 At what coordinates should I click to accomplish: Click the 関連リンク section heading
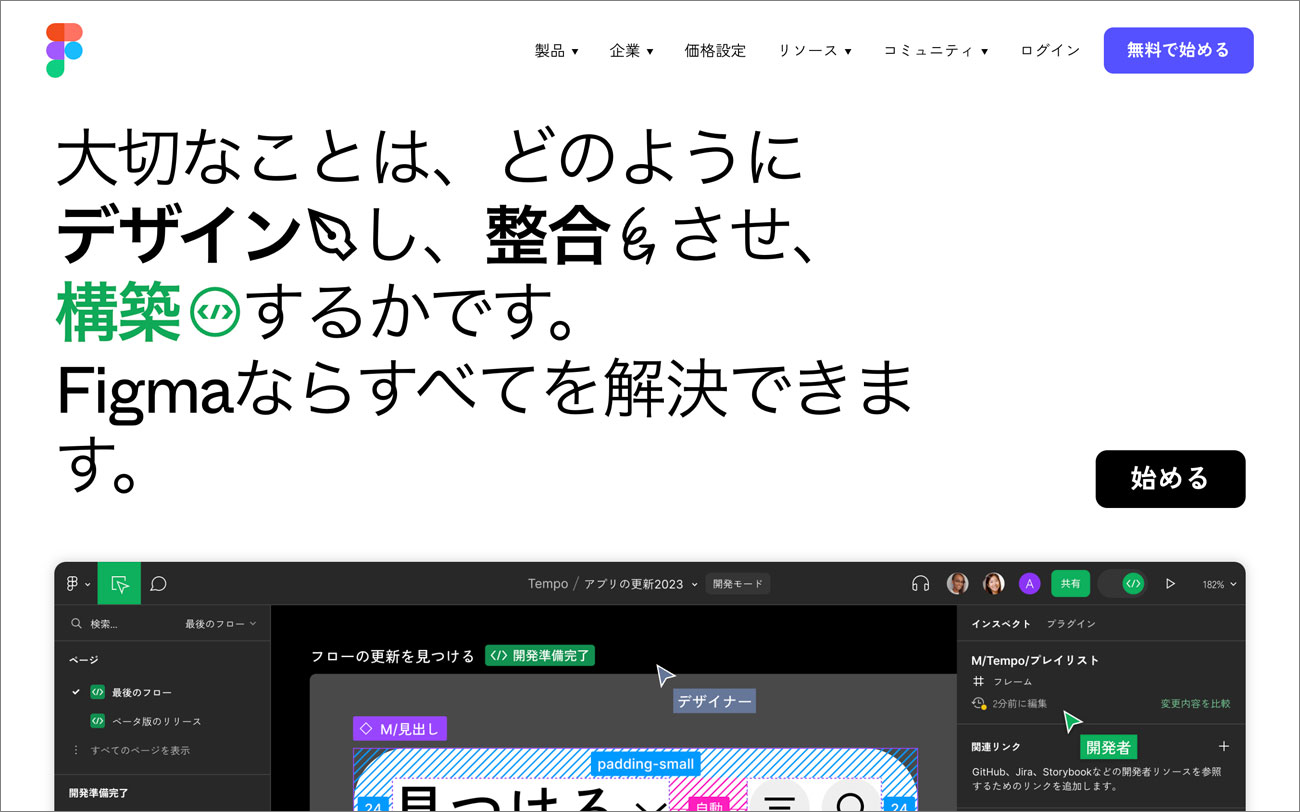[995, 747]
